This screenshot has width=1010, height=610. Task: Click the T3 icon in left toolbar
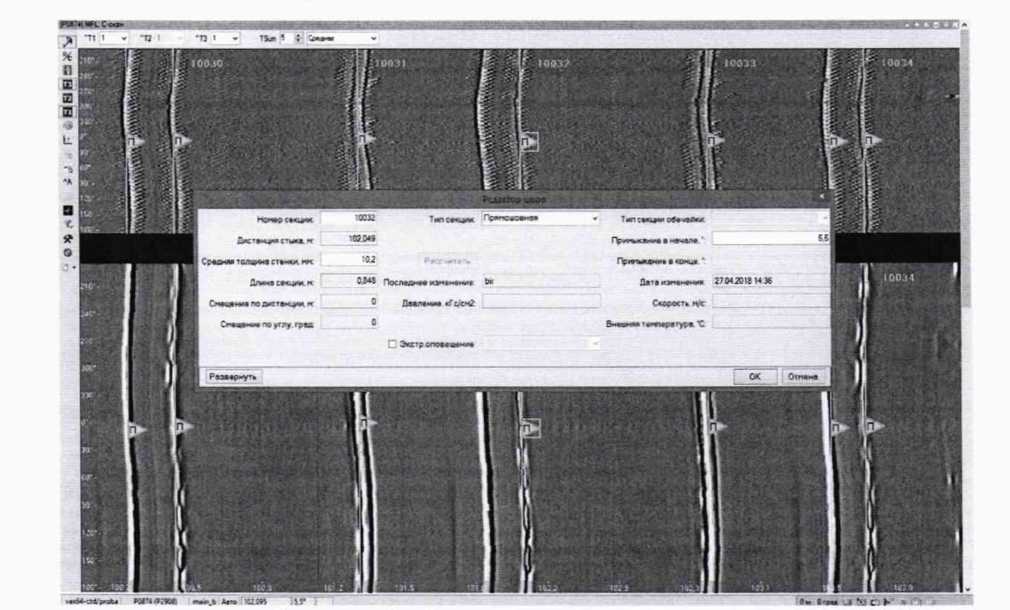click(x=68, y=112)
